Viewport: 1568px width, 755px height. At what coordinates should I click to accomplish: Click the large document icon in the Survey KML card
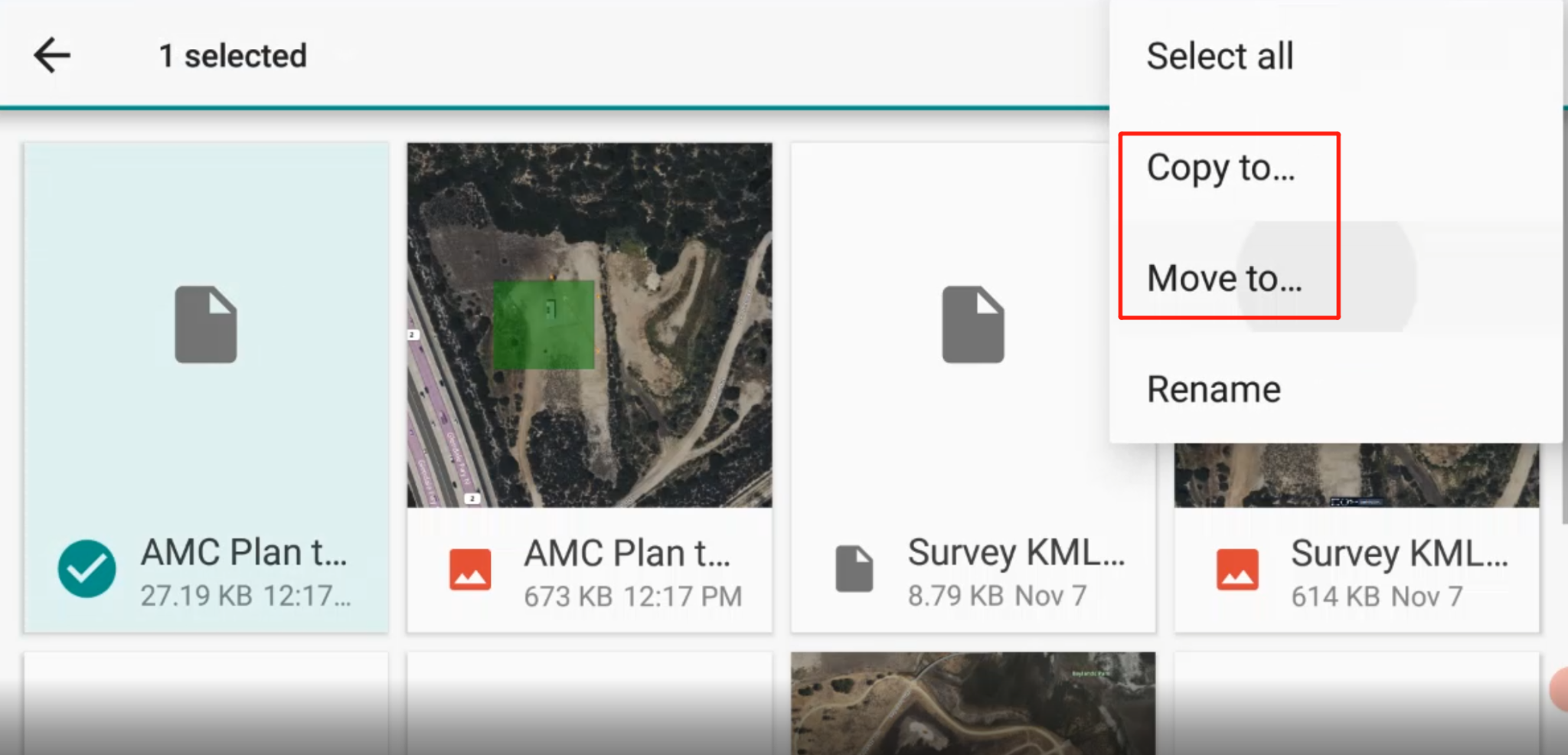tap(972, 324)
